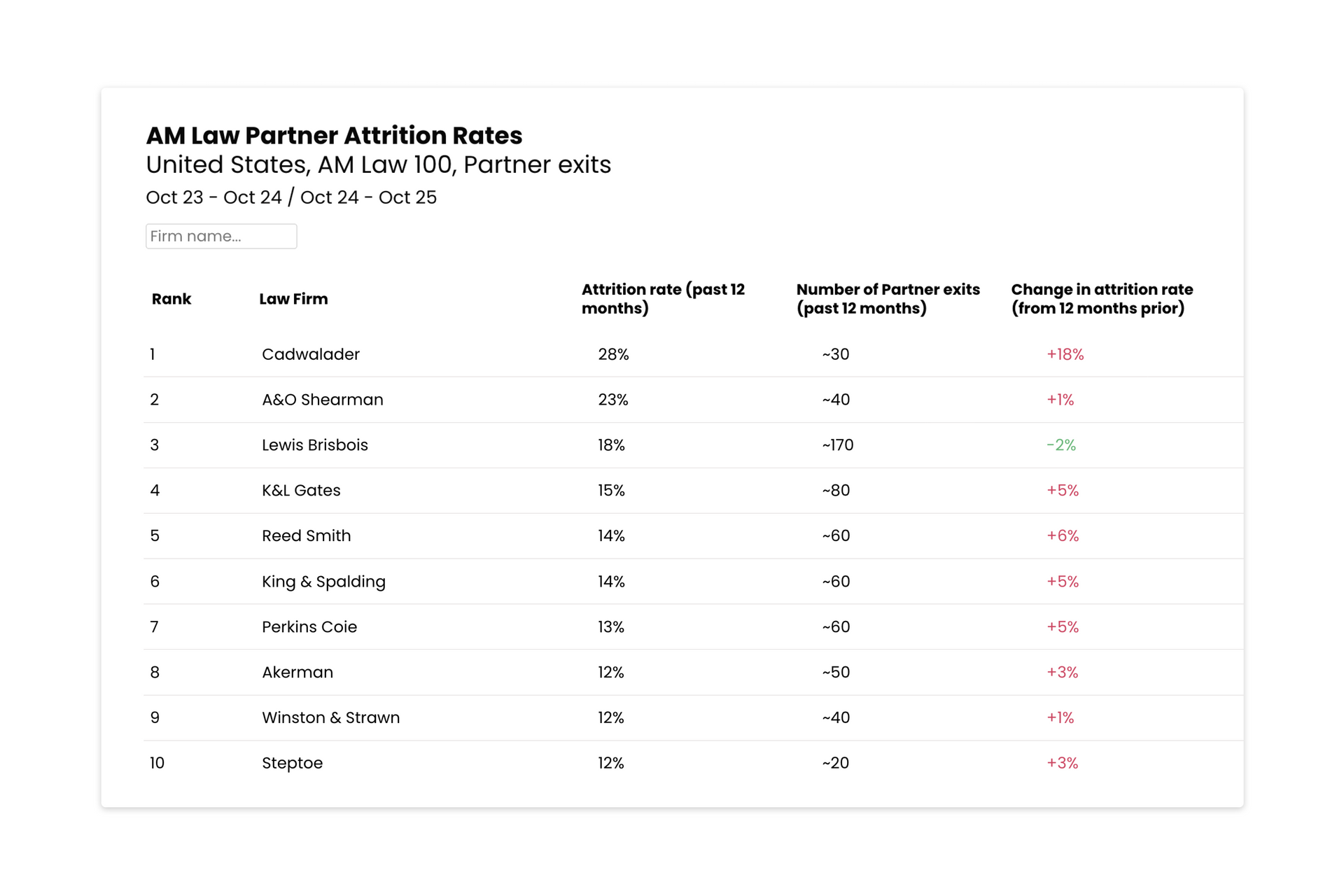Sort by Number of Partner exits header
The height and width of the screenshot is (896, 1344).
pos(887,298)
